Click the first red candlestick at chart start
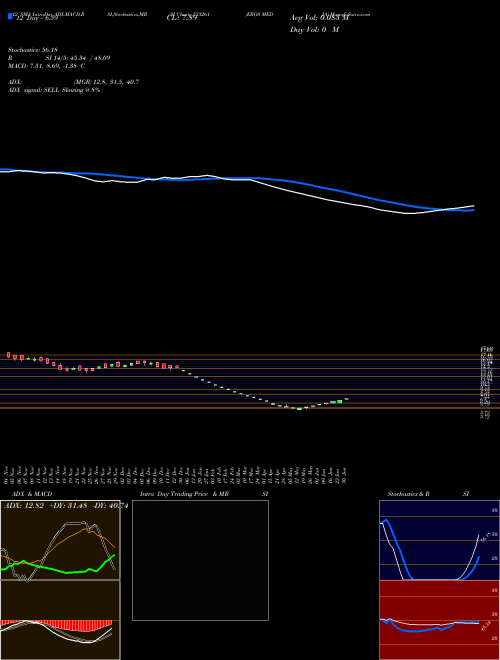This screenshot has width=500, height=660. pyautogui.click(x=8, y=355)
